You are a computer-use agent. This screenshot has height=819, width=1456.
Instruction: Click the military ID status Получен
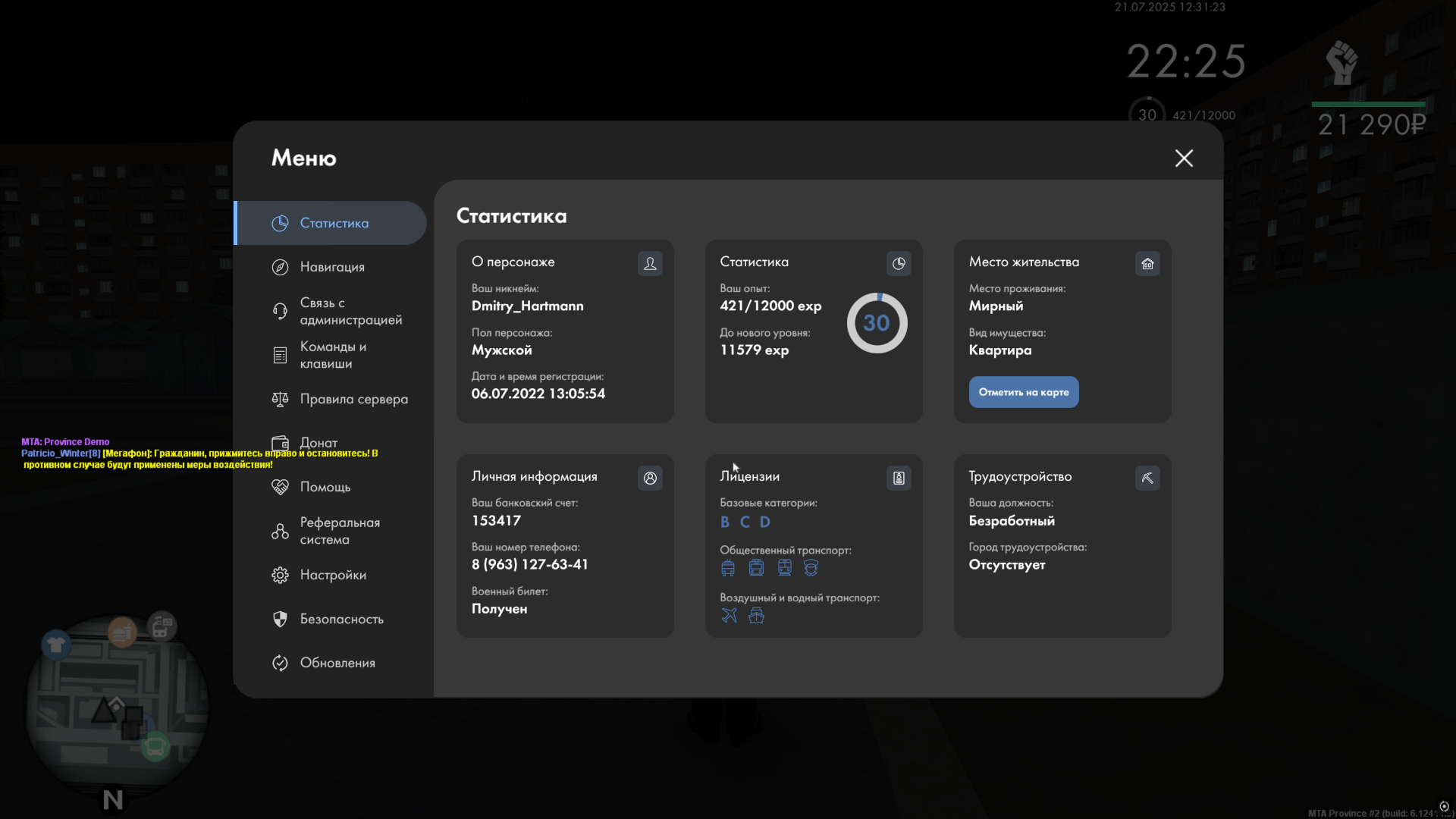click(499, 609)
